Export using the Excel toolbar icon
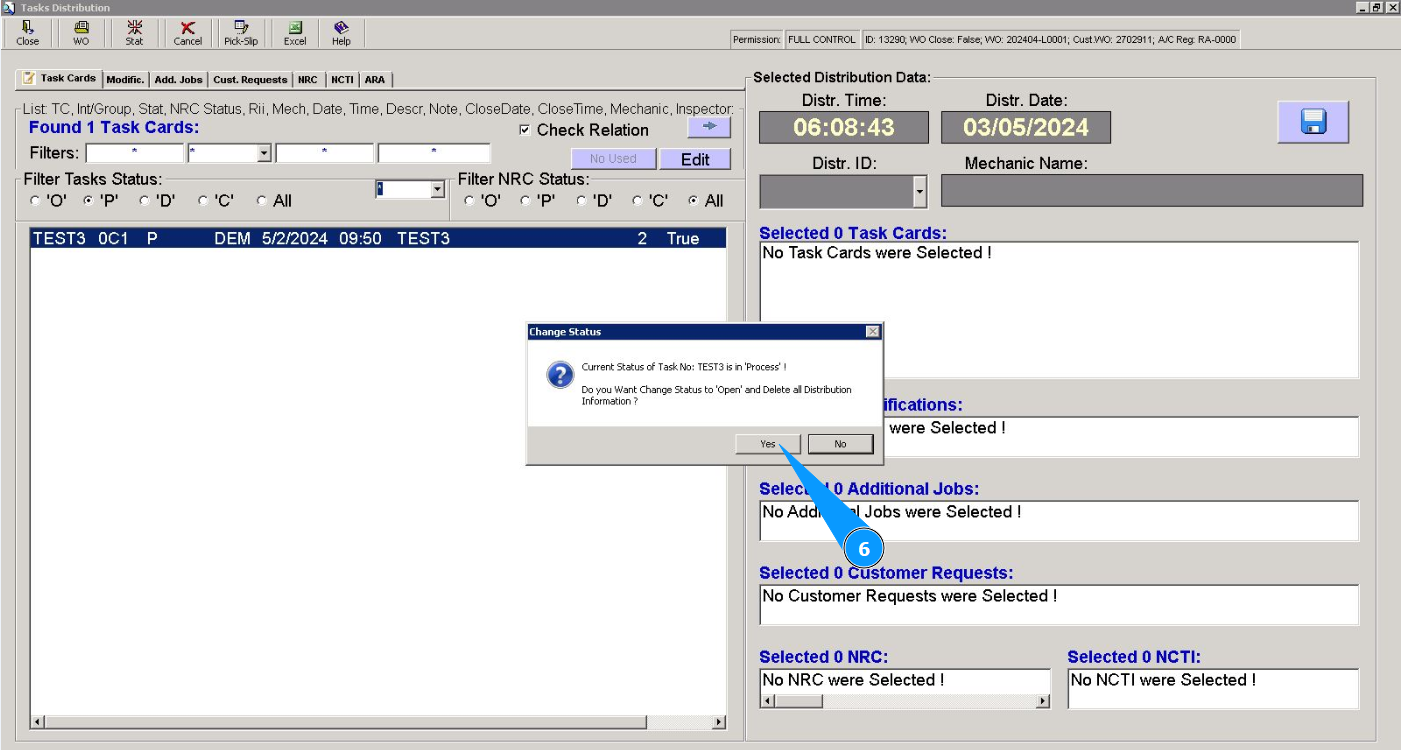 coord(295,33)
